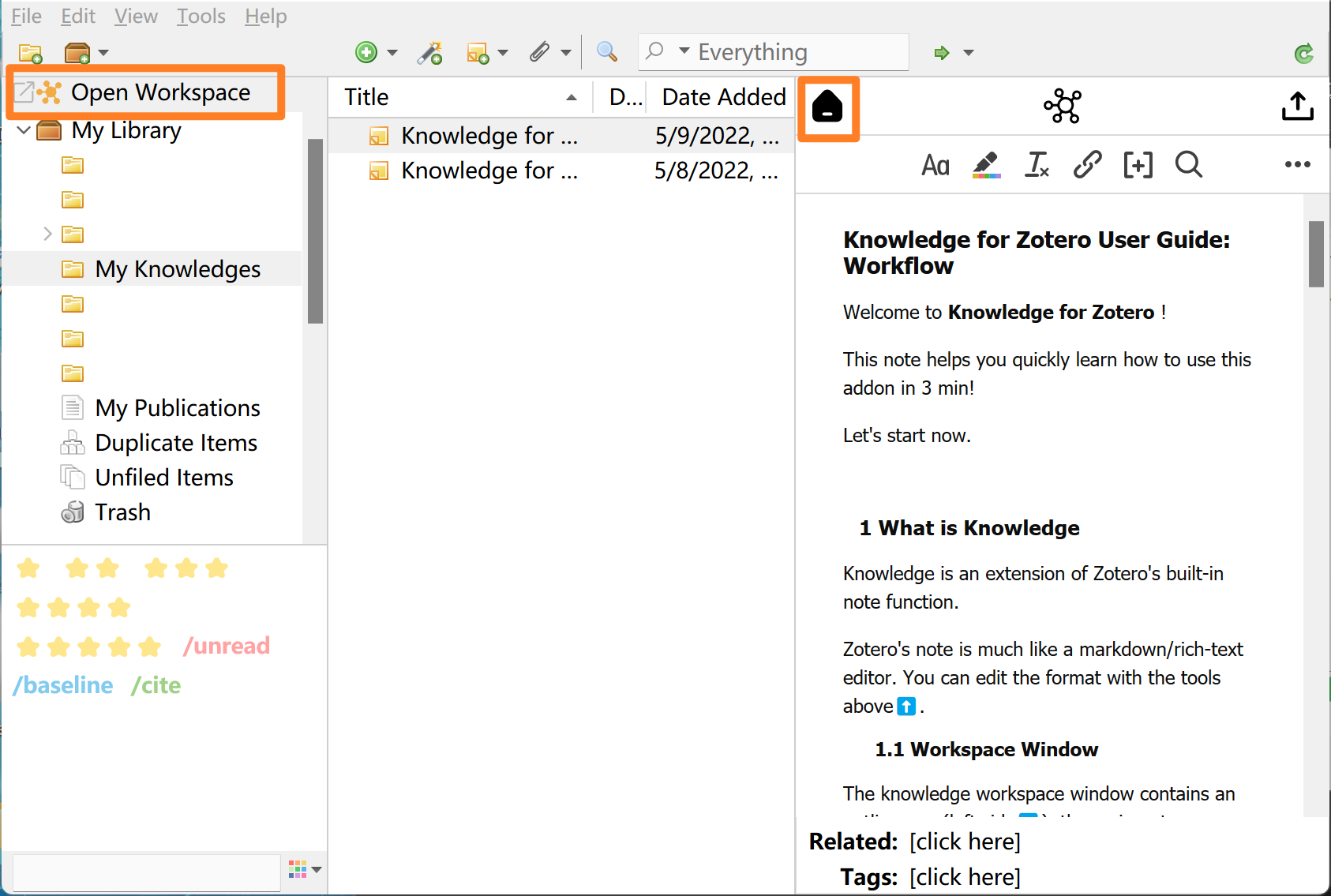Collapse the My Library tree
Image resolution: width=1331 pixels, height=896 pixels.
point(24,130)
